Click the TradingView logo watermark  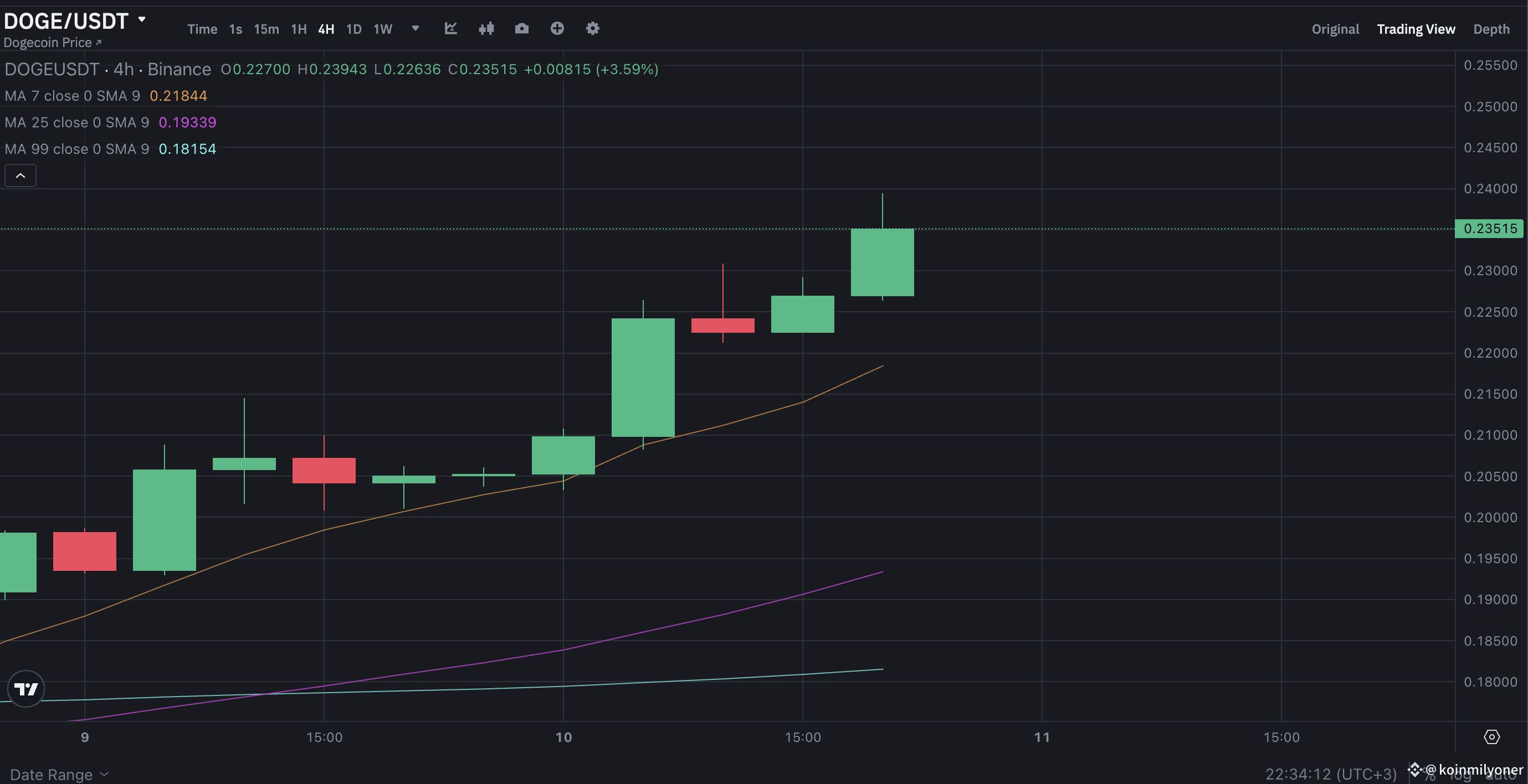26,689
